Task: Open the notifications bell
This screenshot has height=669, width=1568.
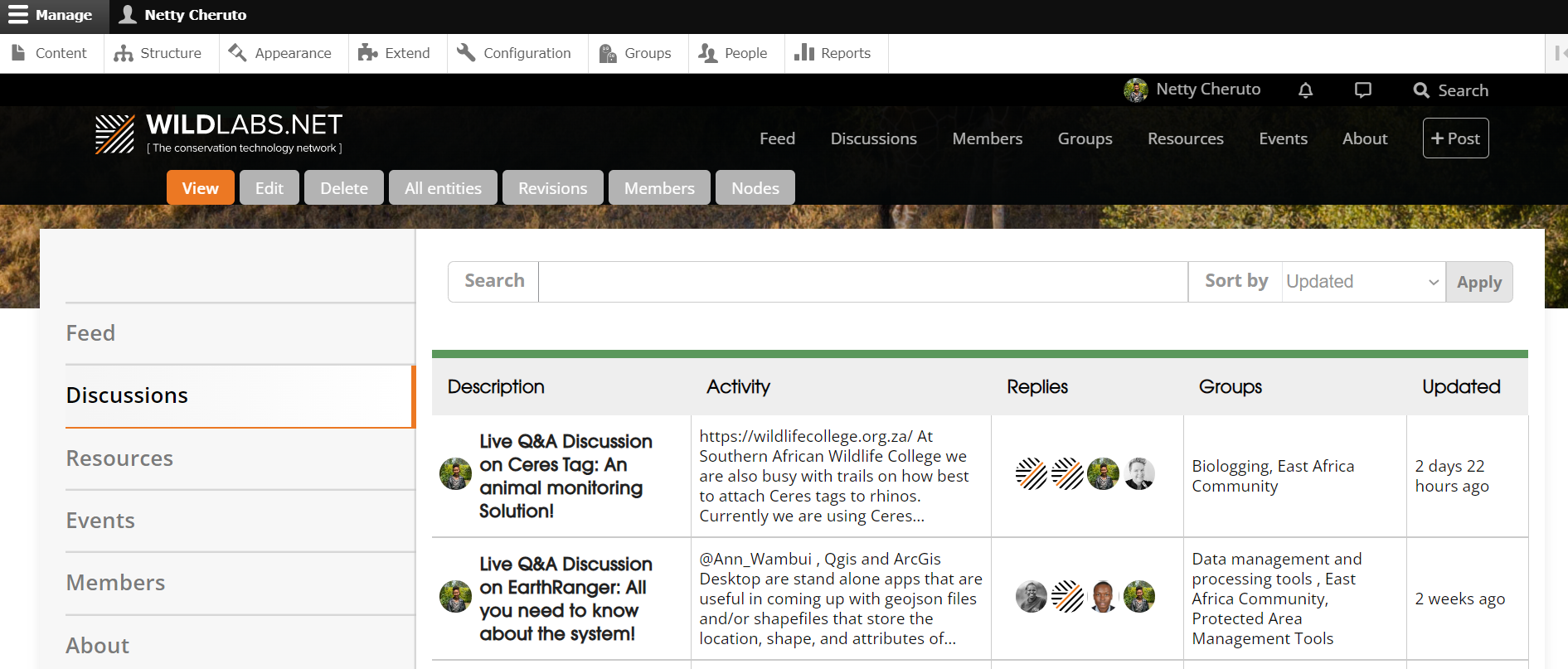Action: [x=1305, y=90]
